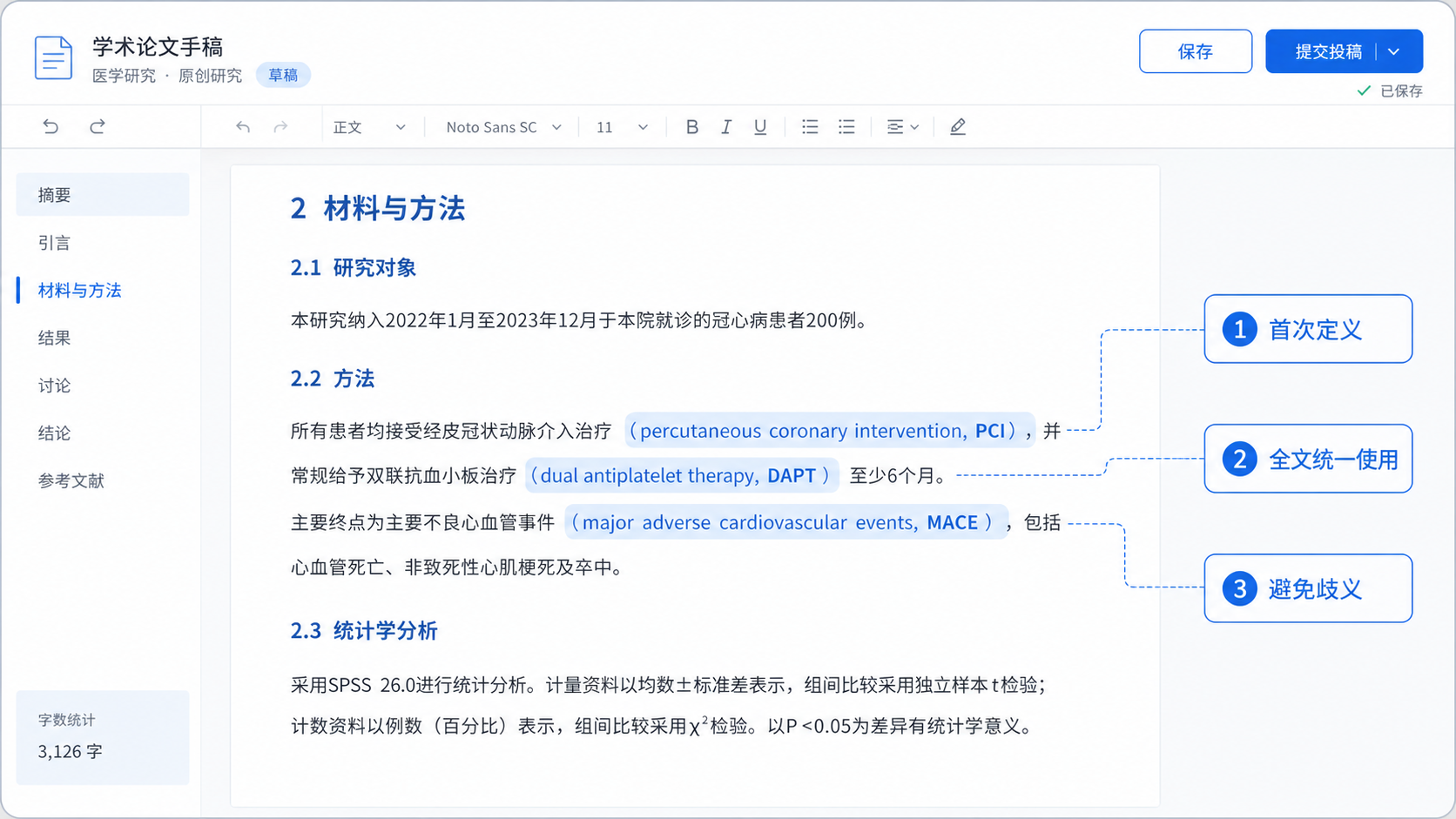Click the 2.2 方法 heading
Image resolution: width=1456 pixels, height=819 pixels.
[x=333, y=379]
